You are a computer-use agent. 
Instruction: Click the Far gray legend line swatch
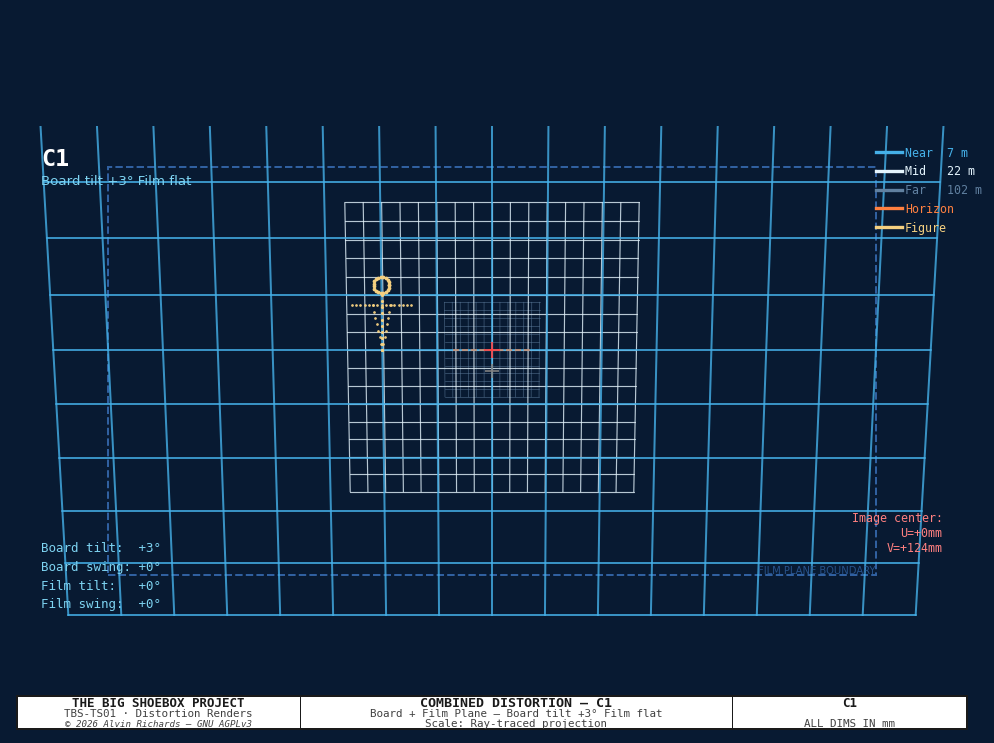pyautogui.click(x=889, y=190)
